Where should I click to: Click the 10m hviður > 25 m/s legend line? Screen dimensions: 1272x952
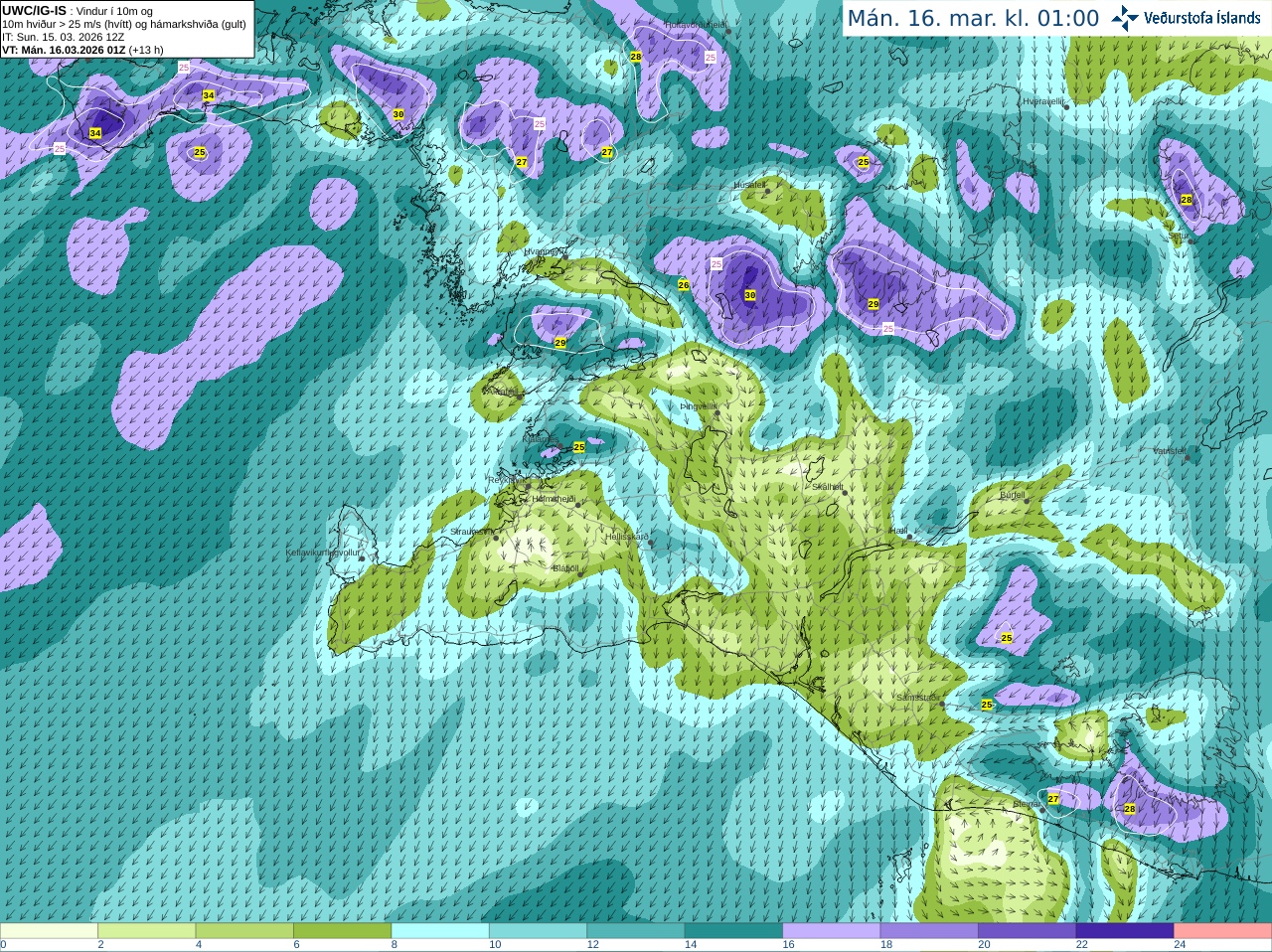pos(124,24)
